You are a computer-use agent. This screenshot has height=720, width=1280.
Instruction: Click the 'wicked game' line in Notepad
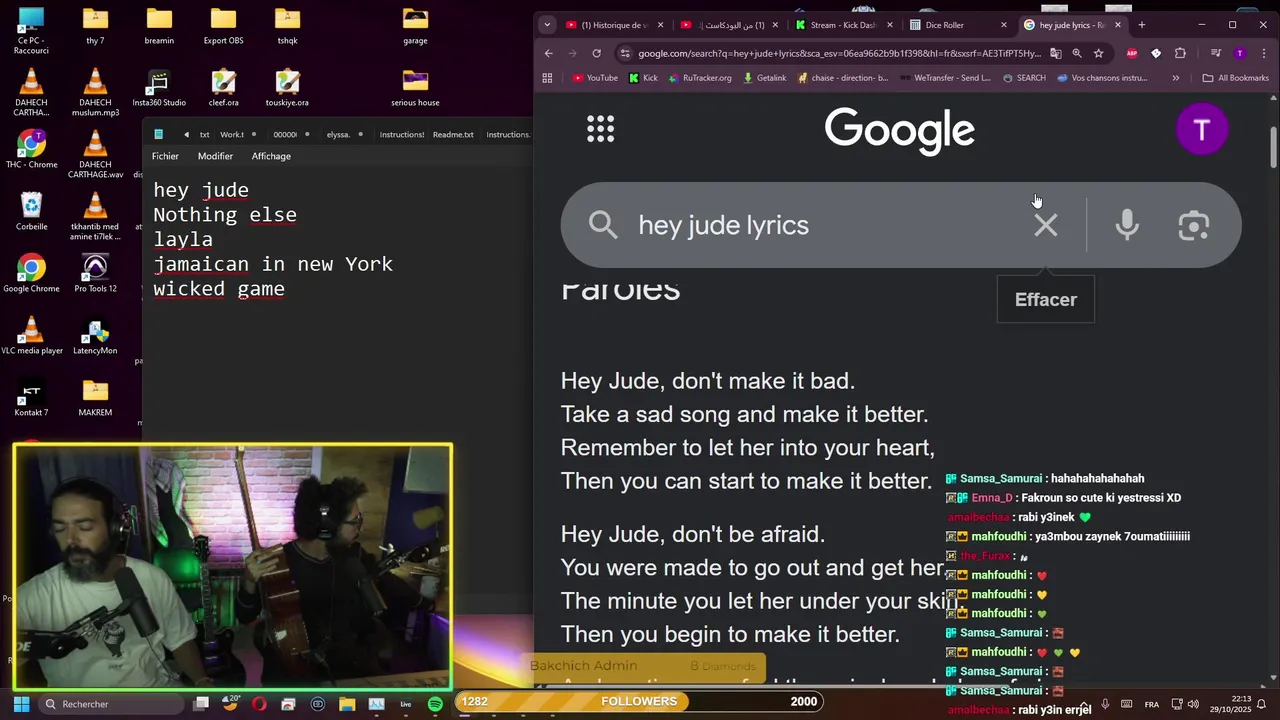click(219, 289)
